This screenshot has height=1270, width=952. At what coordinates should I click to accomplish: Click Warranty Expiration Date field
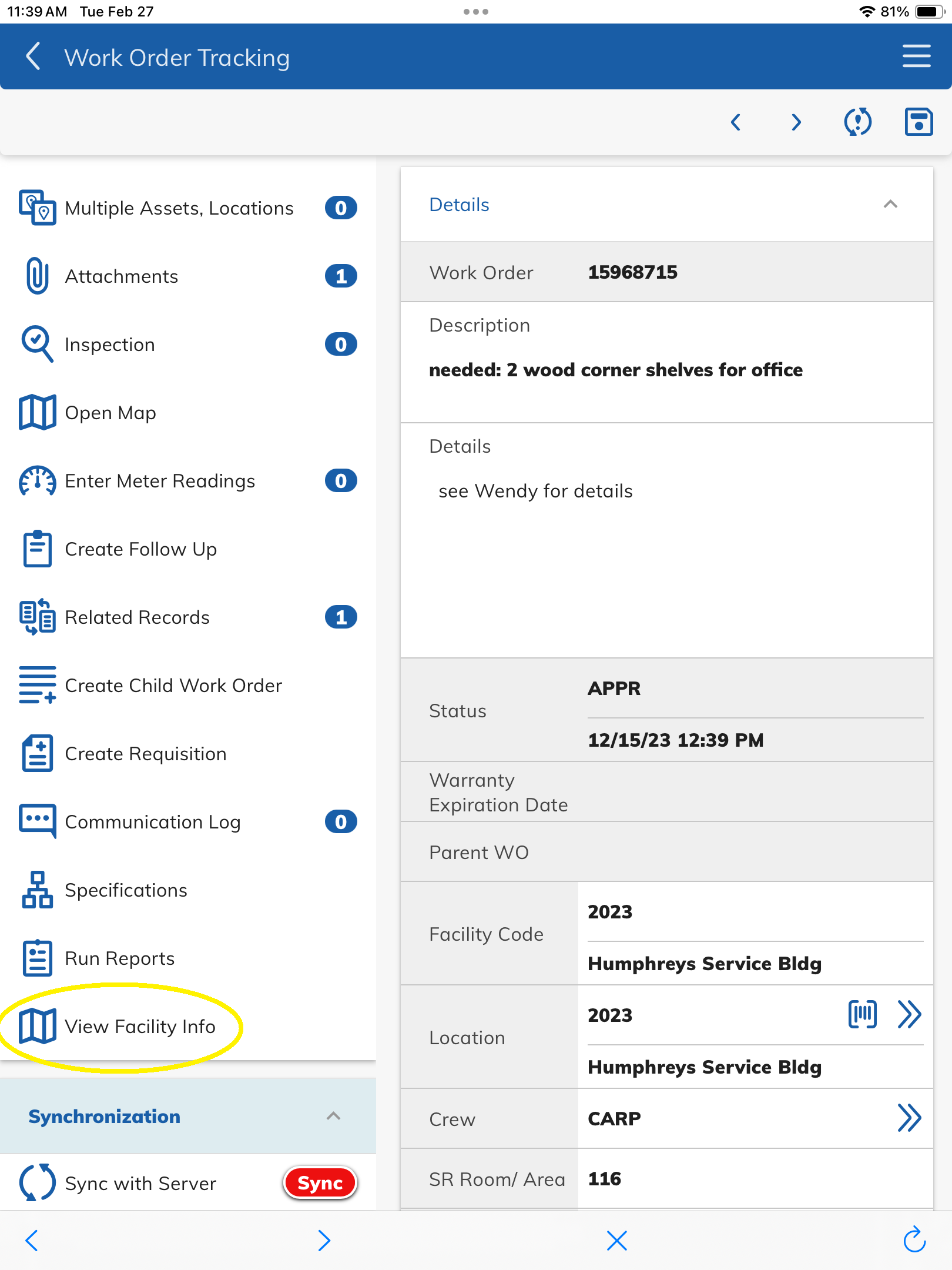click(x=666, y=791)
